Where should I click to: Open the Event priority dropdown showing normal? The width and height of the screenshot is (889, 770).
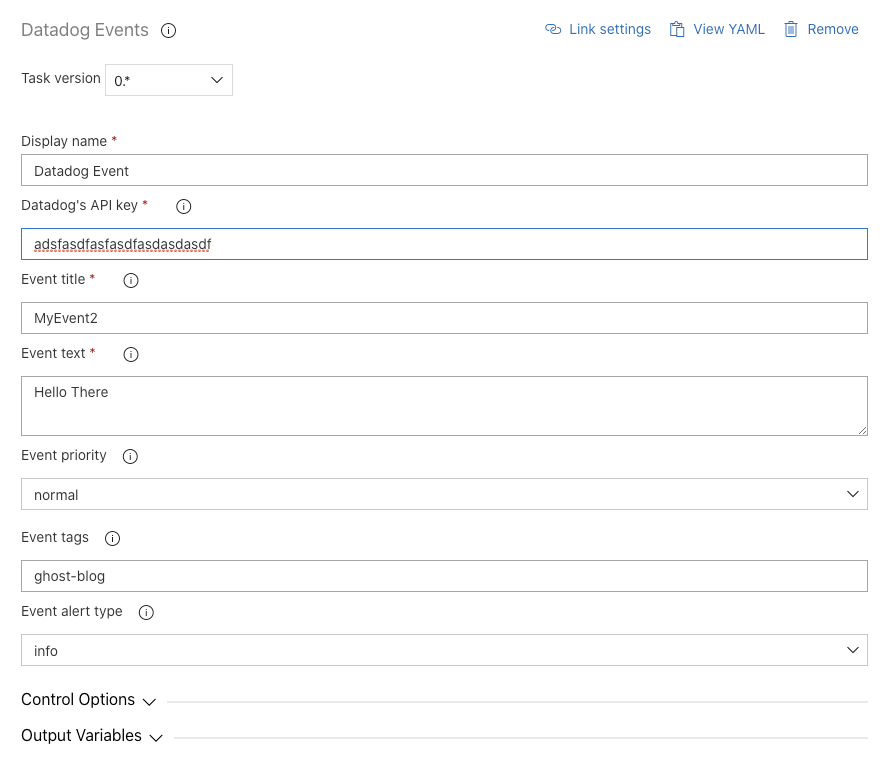coord(444,494)
